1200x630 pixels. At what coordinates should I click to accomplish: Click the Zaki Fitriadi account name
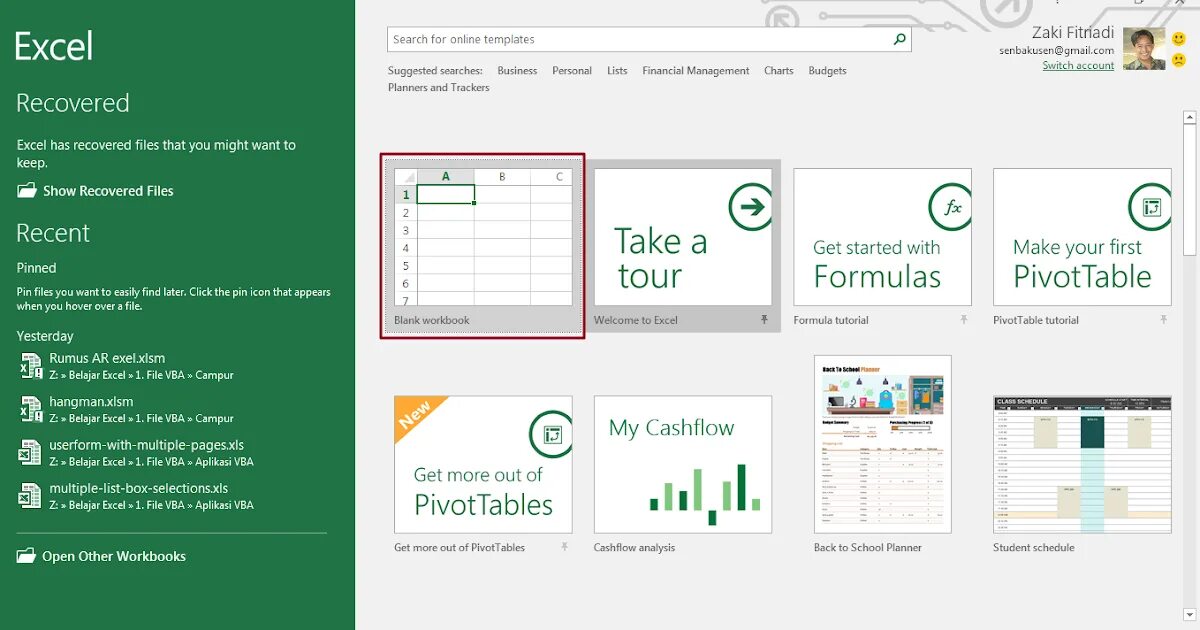click(1073, 32)
